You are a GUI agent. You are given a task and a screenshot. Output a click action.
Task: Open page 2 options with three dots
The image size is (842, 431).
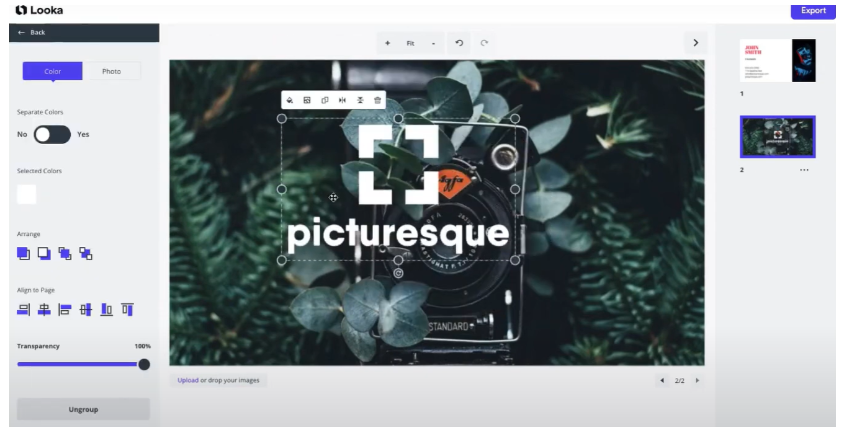(804, 170)
